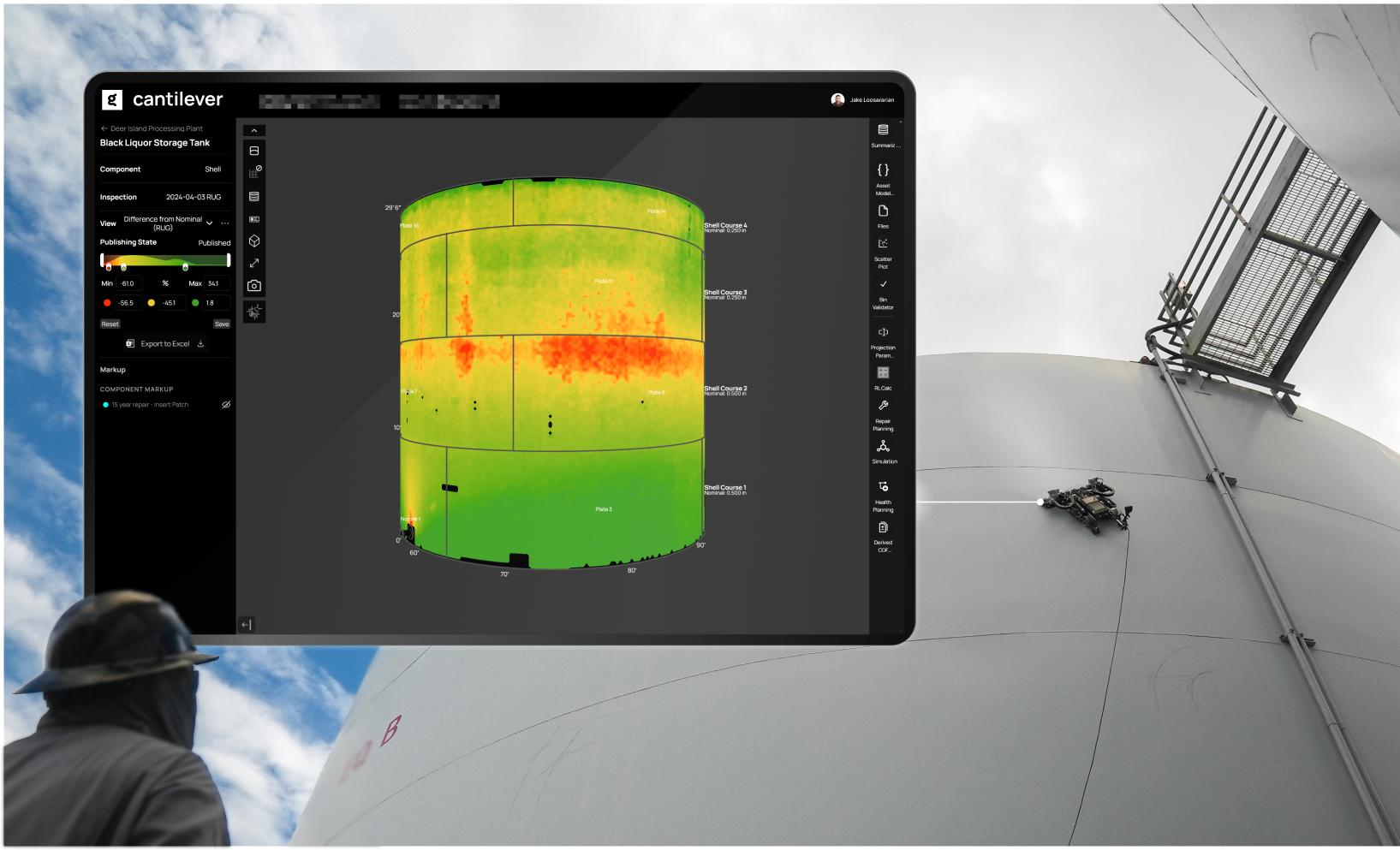1400x850 pixels.
Task: Click the stacked layers icon in viewer toolbar
Action: [254, 196]
